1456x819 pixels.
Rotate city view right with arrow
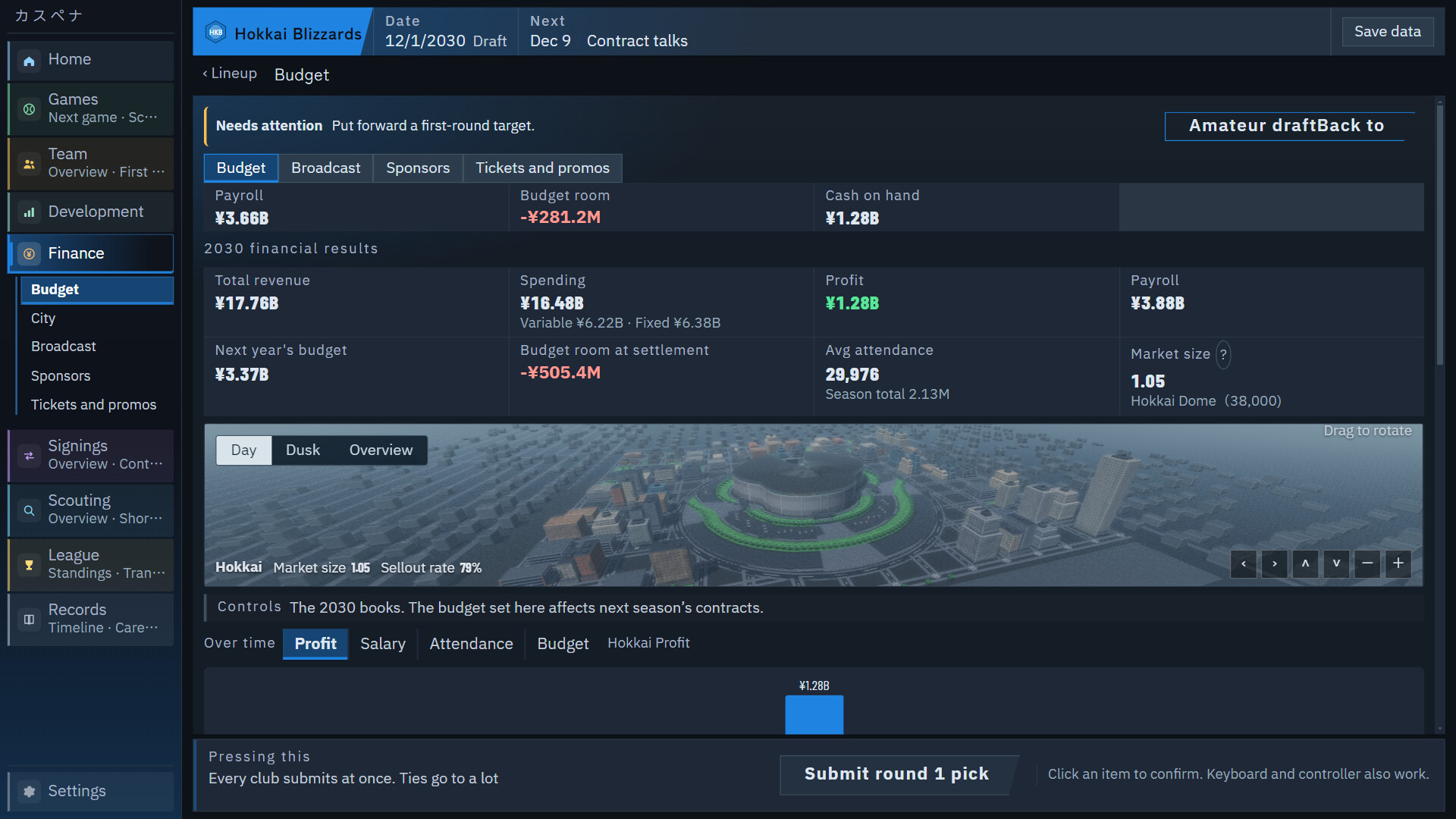pos(1274,563)
